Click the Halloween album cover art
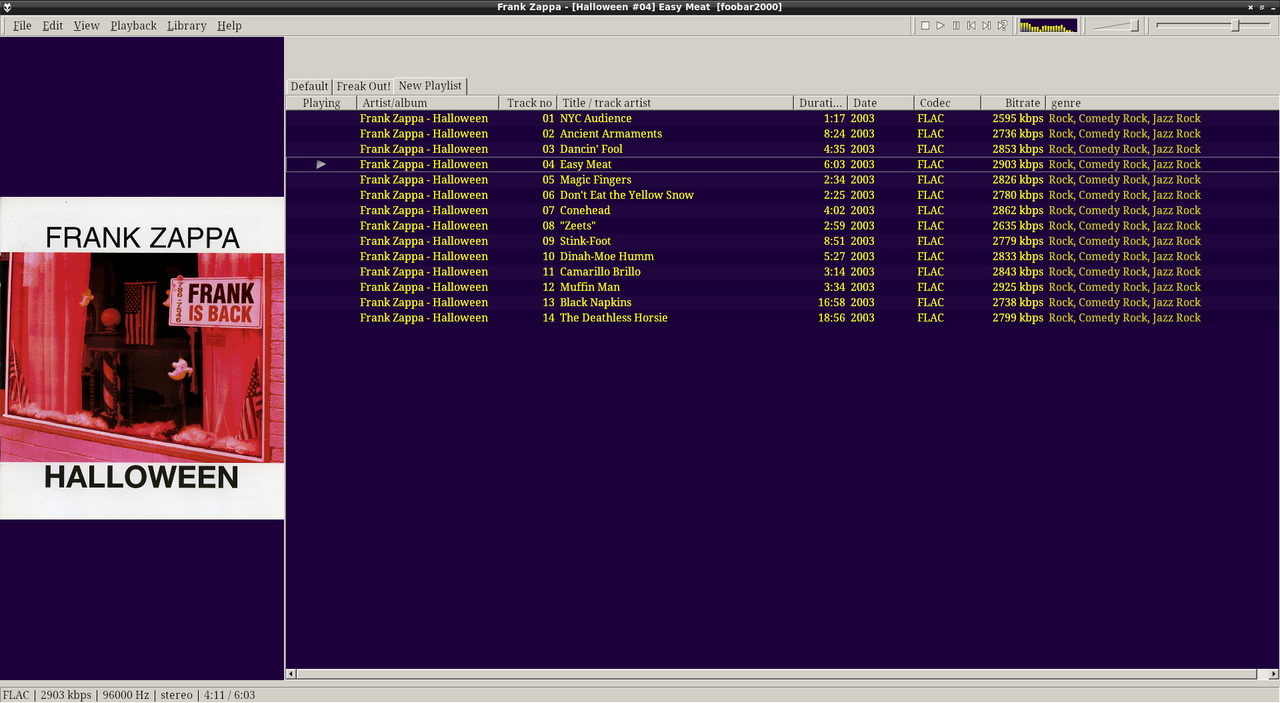Viewport: 1280px width, 703px height. (x=142, y=358)
